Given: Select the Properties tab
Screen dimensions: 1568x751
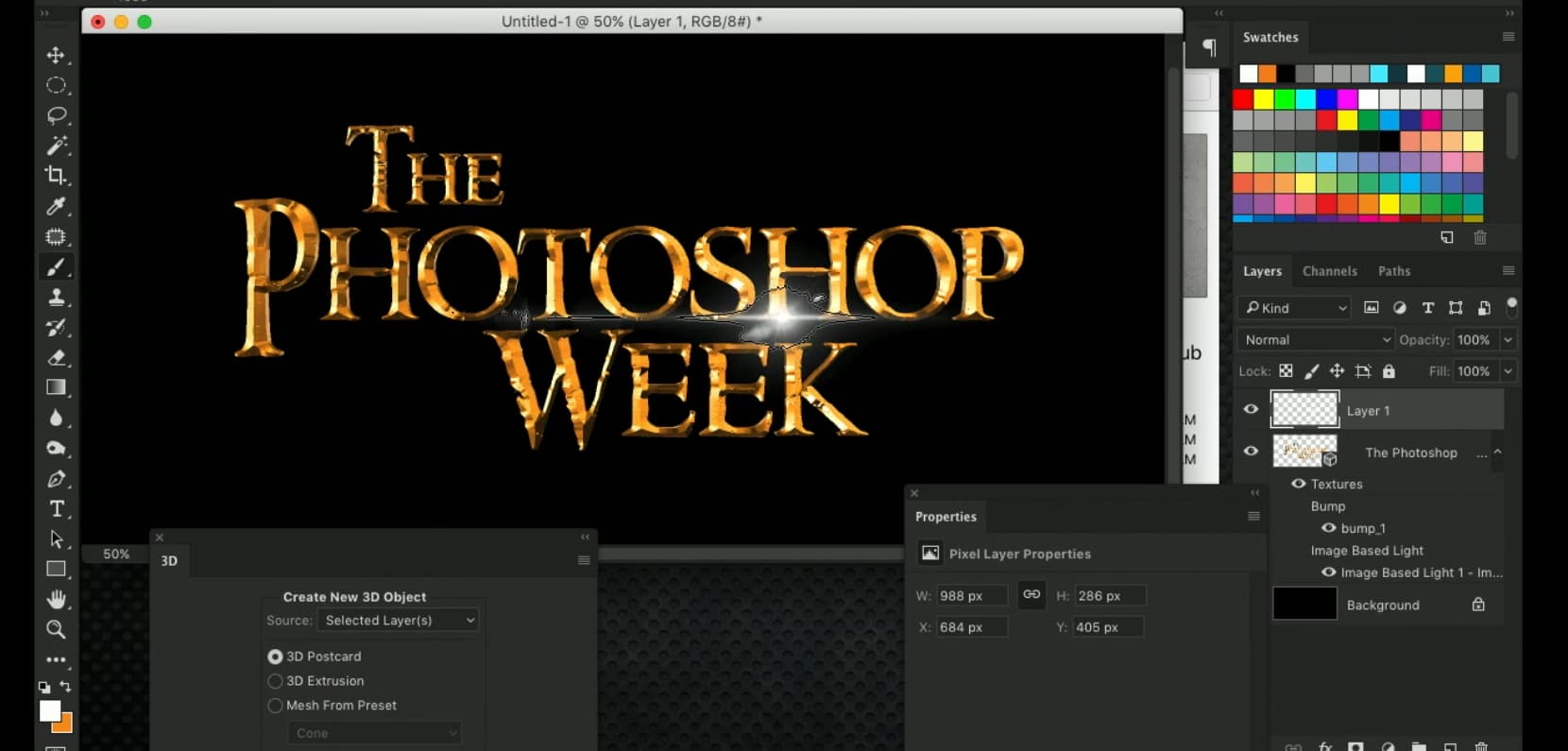Looking at the screenshot, I should pos(946,517).
